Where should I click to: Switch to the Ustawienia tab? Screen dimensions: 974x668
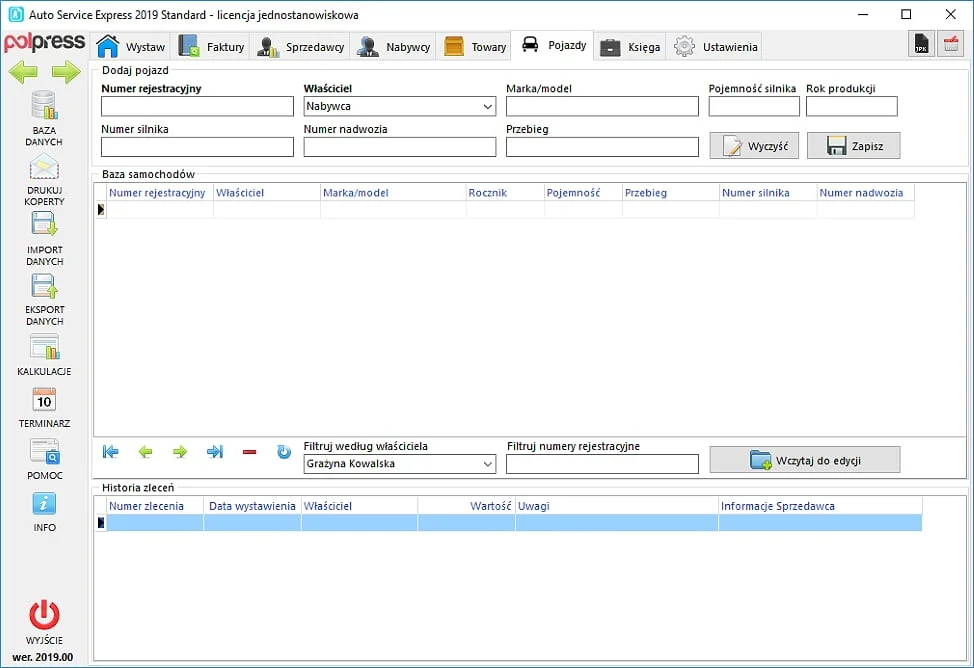click(x=716, y=46)
